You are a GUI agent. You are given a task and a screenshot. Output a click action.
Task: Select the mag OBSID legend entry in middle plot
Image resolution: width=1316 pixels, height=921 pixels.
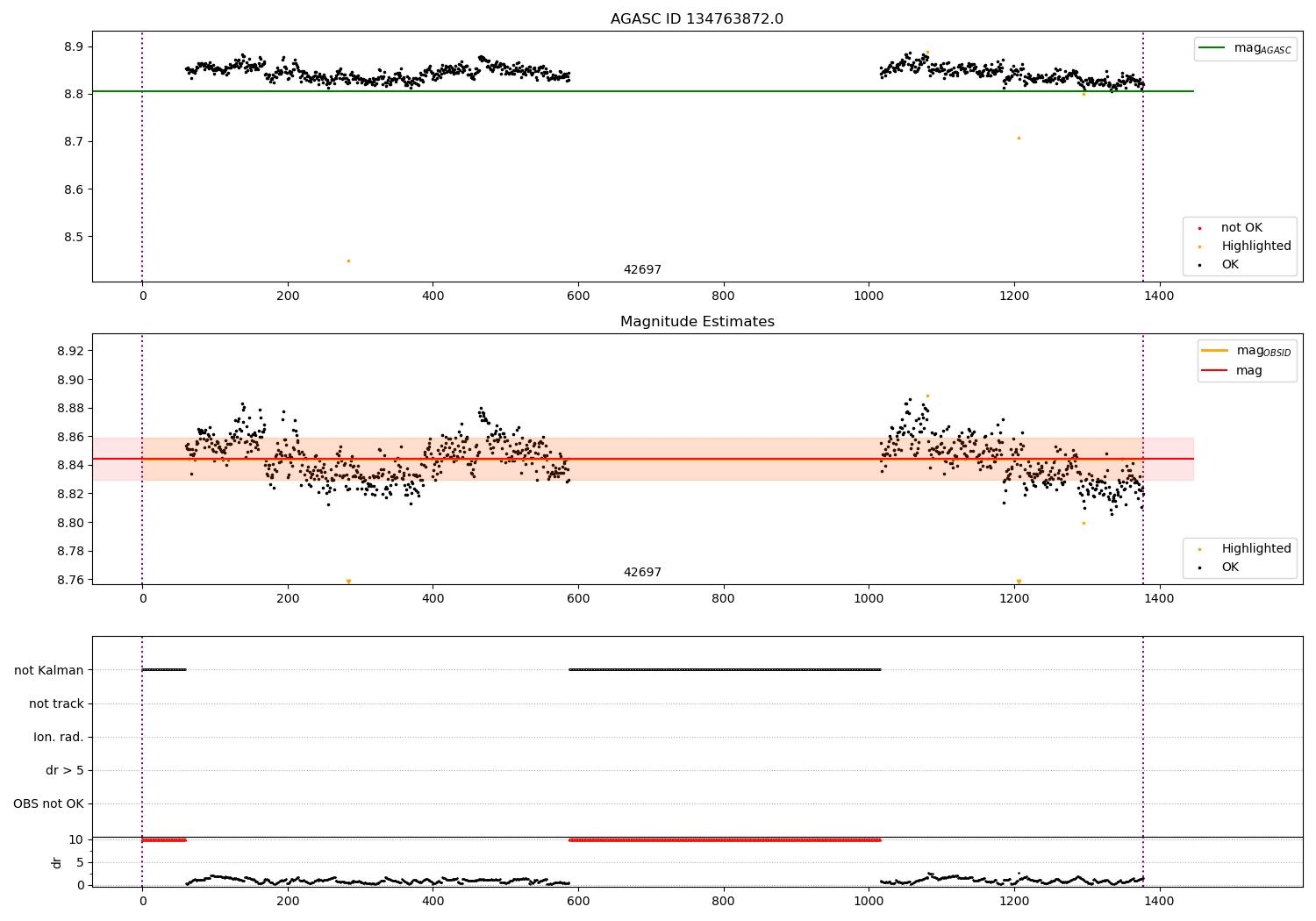1247,351
